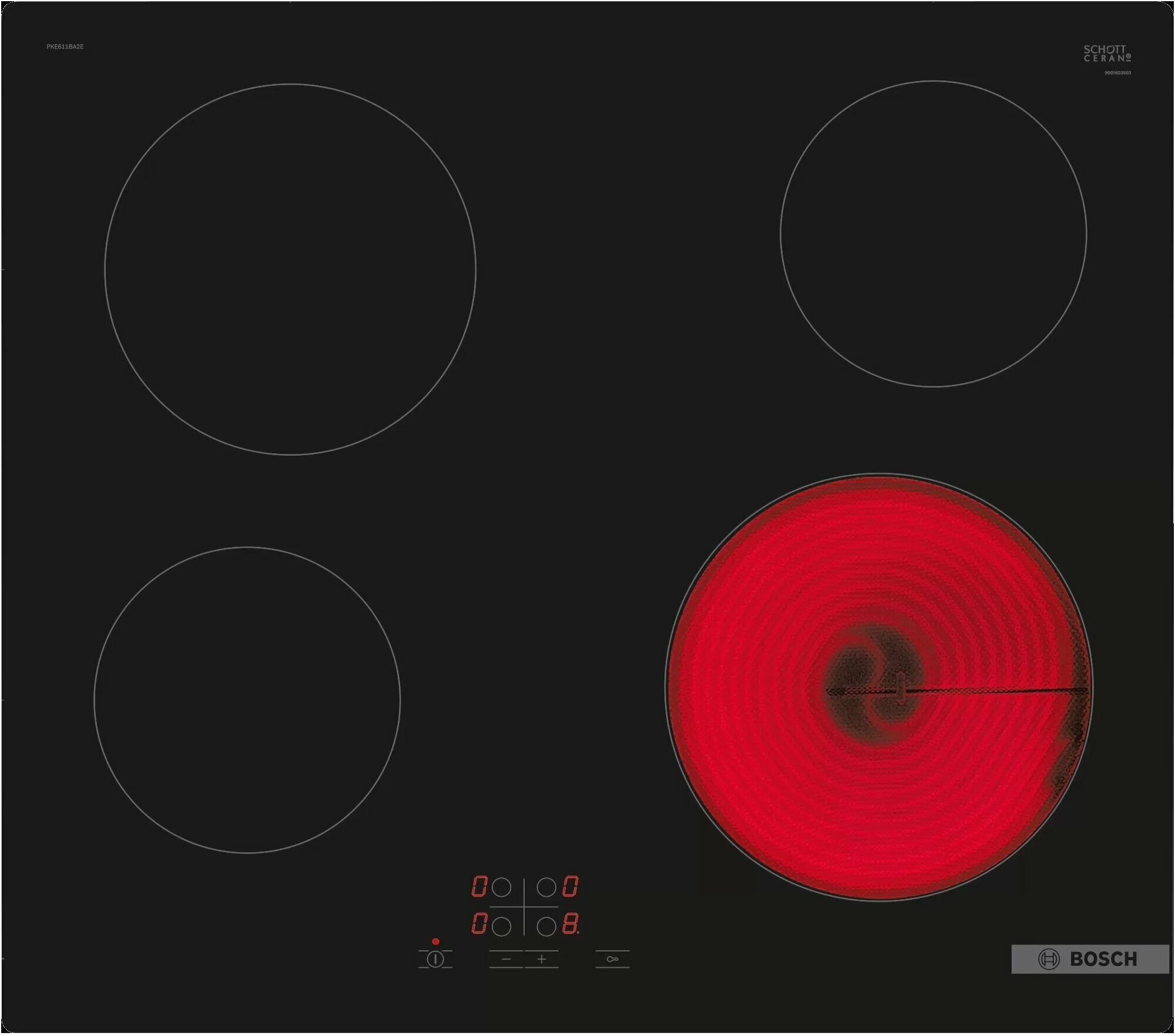This screenshot has width=1175, height=1036.
Task: Click the rear-left heat level display
Action: coord(479,887)
